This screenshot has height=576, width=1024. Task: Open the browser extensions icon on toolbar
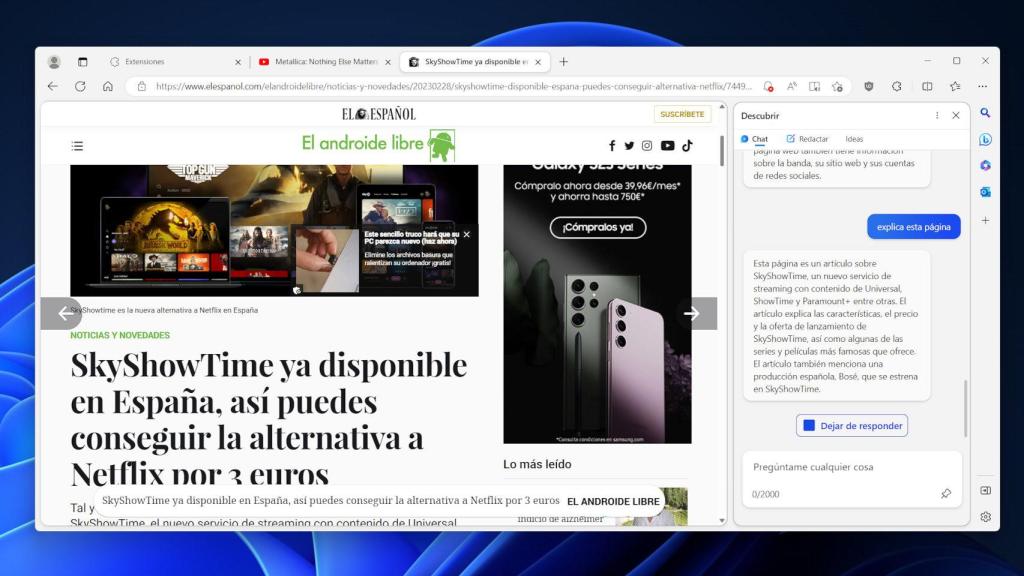click(896, 87)
